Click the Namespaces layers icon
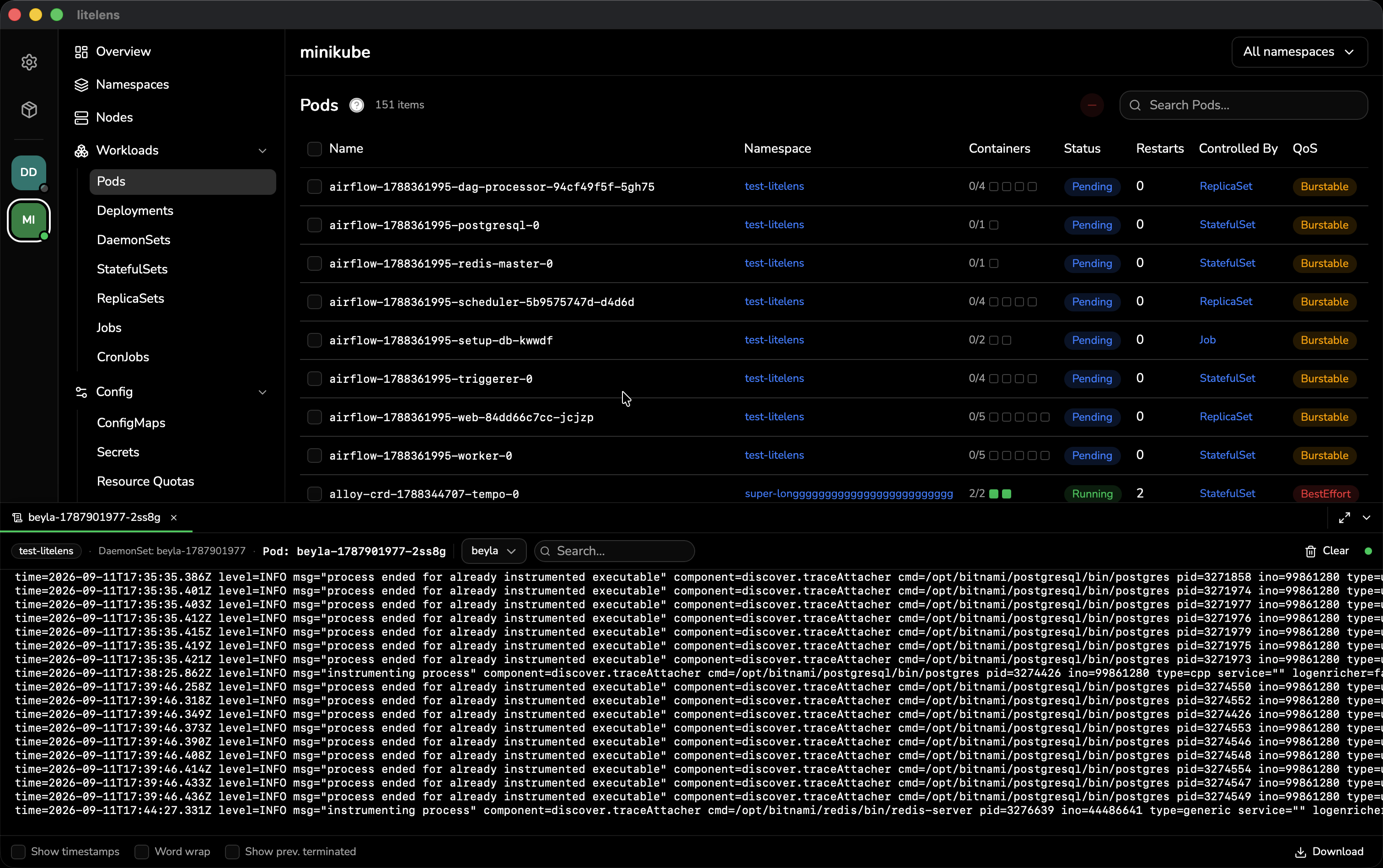 click(x=81, y=85)
